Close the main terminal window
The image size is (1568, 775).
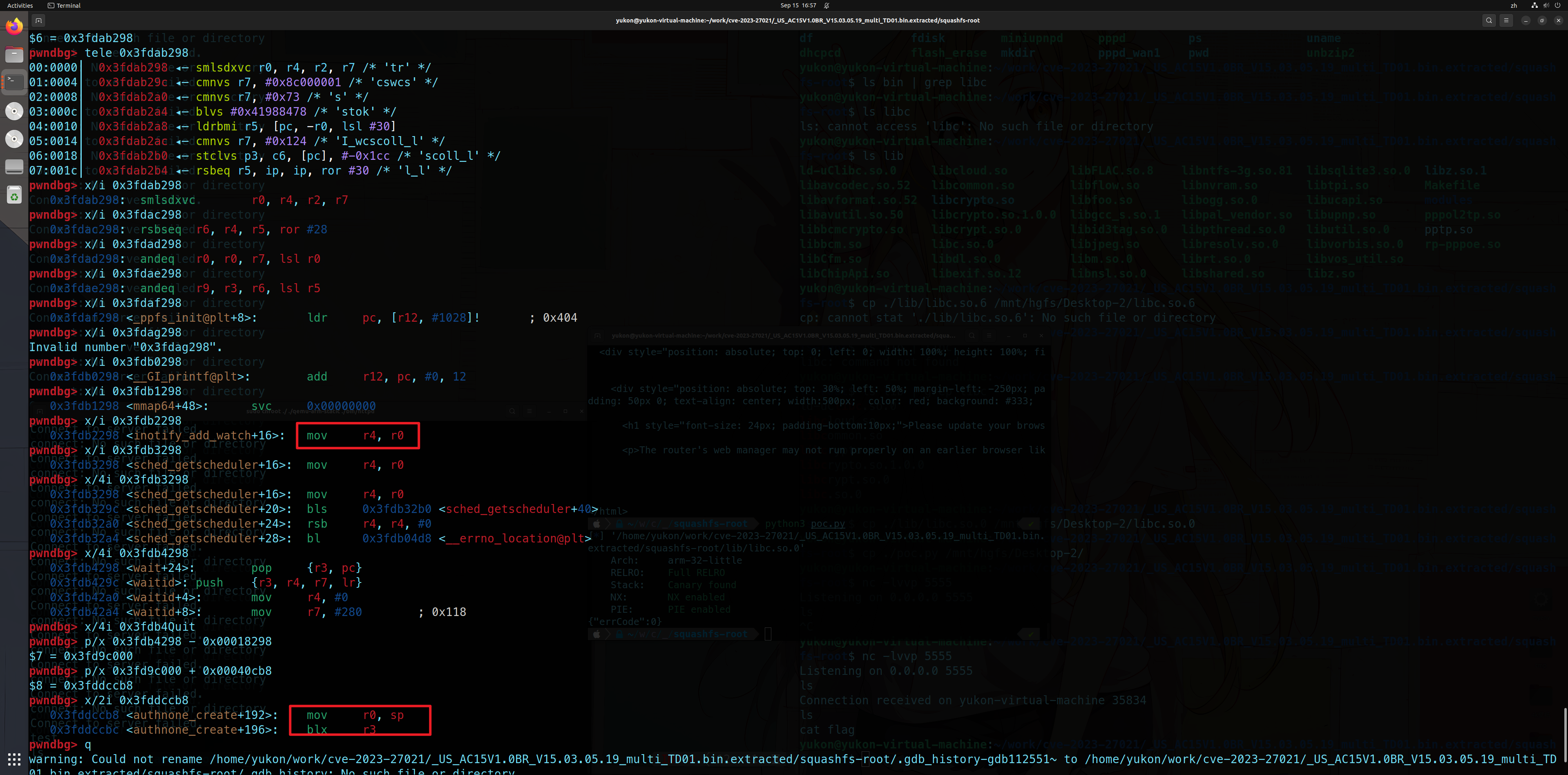(x=1558, y=20)
